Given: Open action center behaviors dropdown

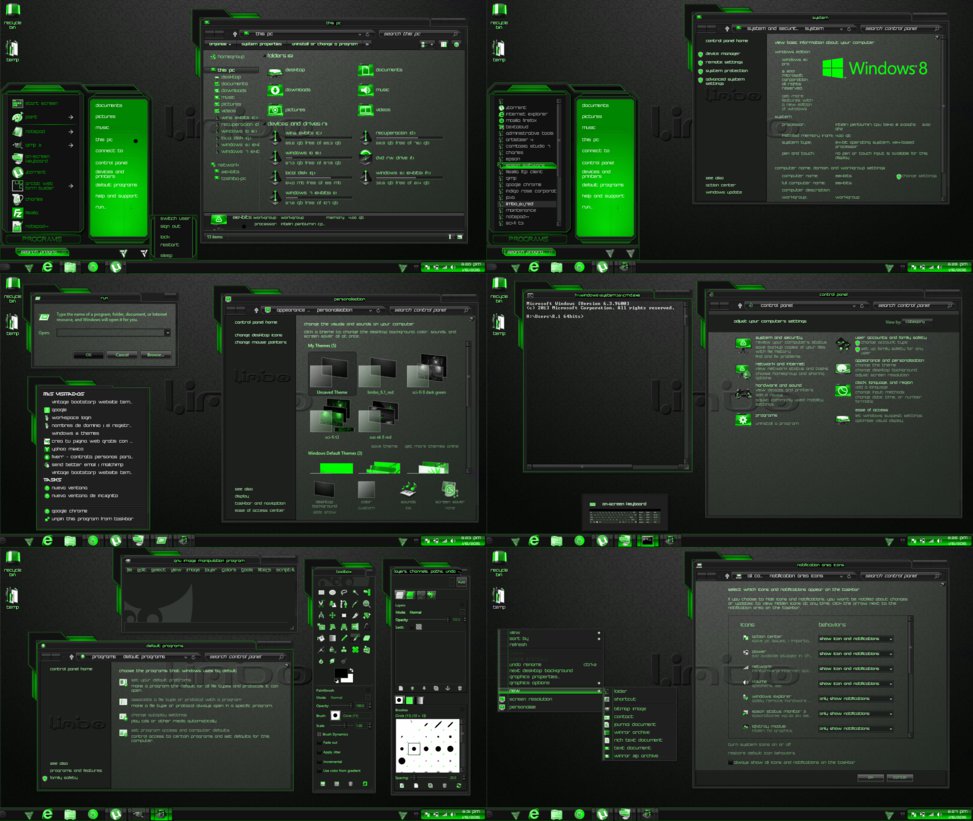Looking at the screenshot, I should tap(856, 639).
